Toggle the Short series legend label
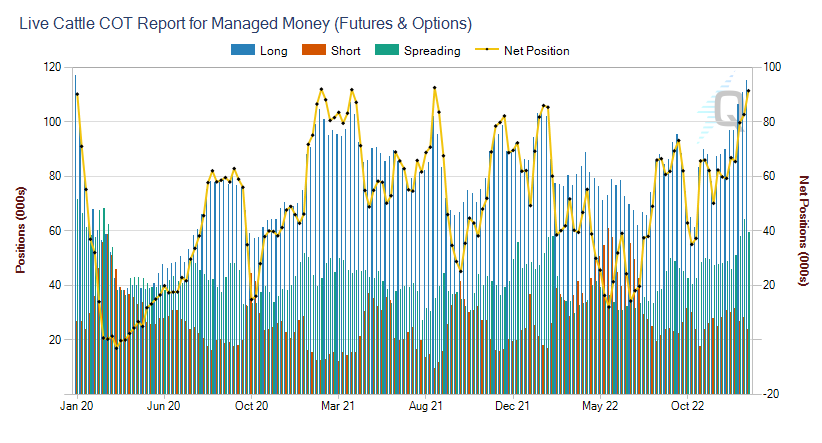Image resolution: width=822 pixels, height=443 pixels. [345, 51]
